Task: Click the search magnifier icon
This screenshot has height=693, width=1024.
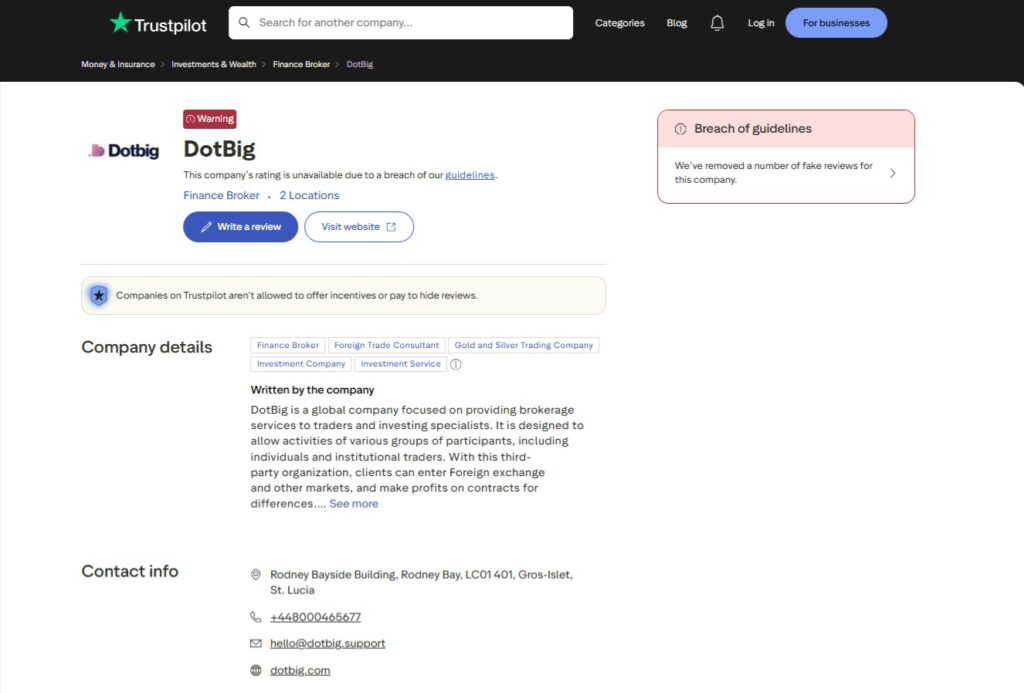Action: click(243, 22)
